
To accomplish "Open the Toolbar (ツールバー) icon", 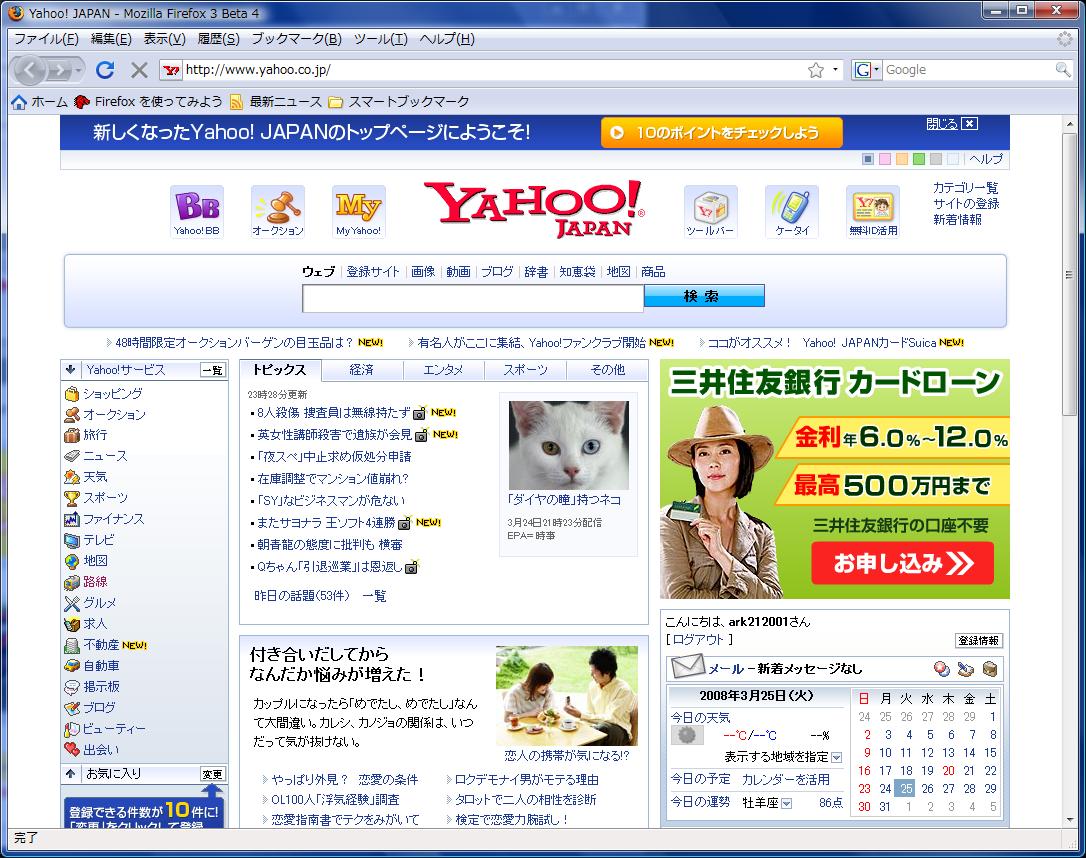I will click(x=711, y=211).
